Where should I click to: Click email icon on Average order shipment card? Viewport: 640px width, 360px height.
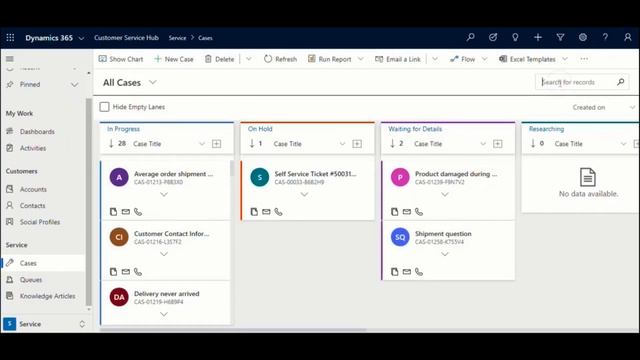pyautogui.click(x=126, y=212)
